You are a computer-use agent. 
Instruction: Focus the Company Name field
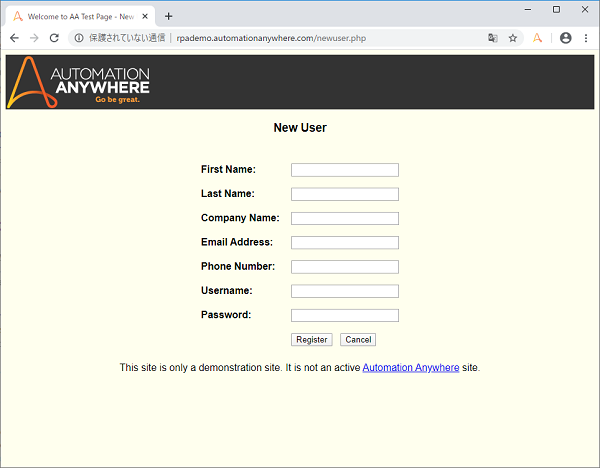(x=345, y=219)
